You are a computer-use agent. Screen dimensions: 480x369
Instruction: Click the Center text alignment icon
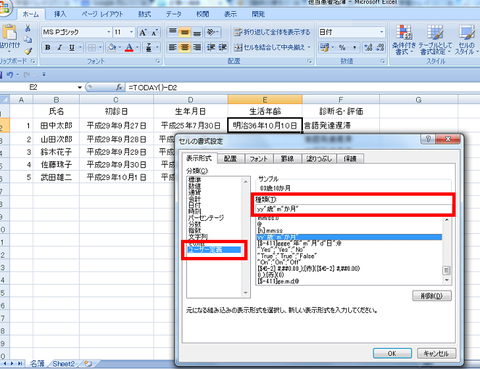184,47
